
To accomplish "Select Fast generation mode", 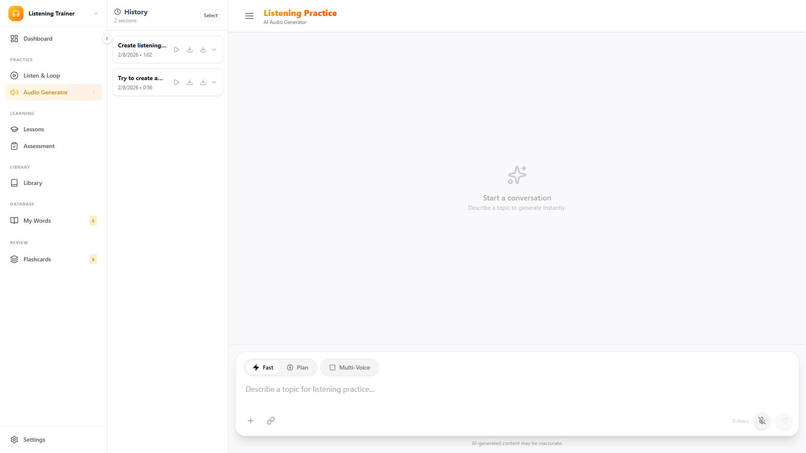I will [263, 368].
